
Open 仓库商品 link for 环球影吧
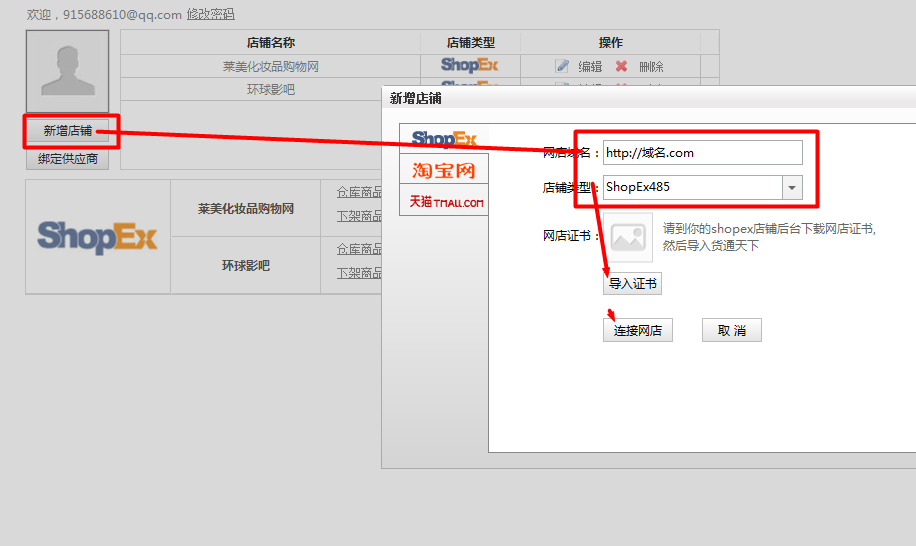(359, 249)
